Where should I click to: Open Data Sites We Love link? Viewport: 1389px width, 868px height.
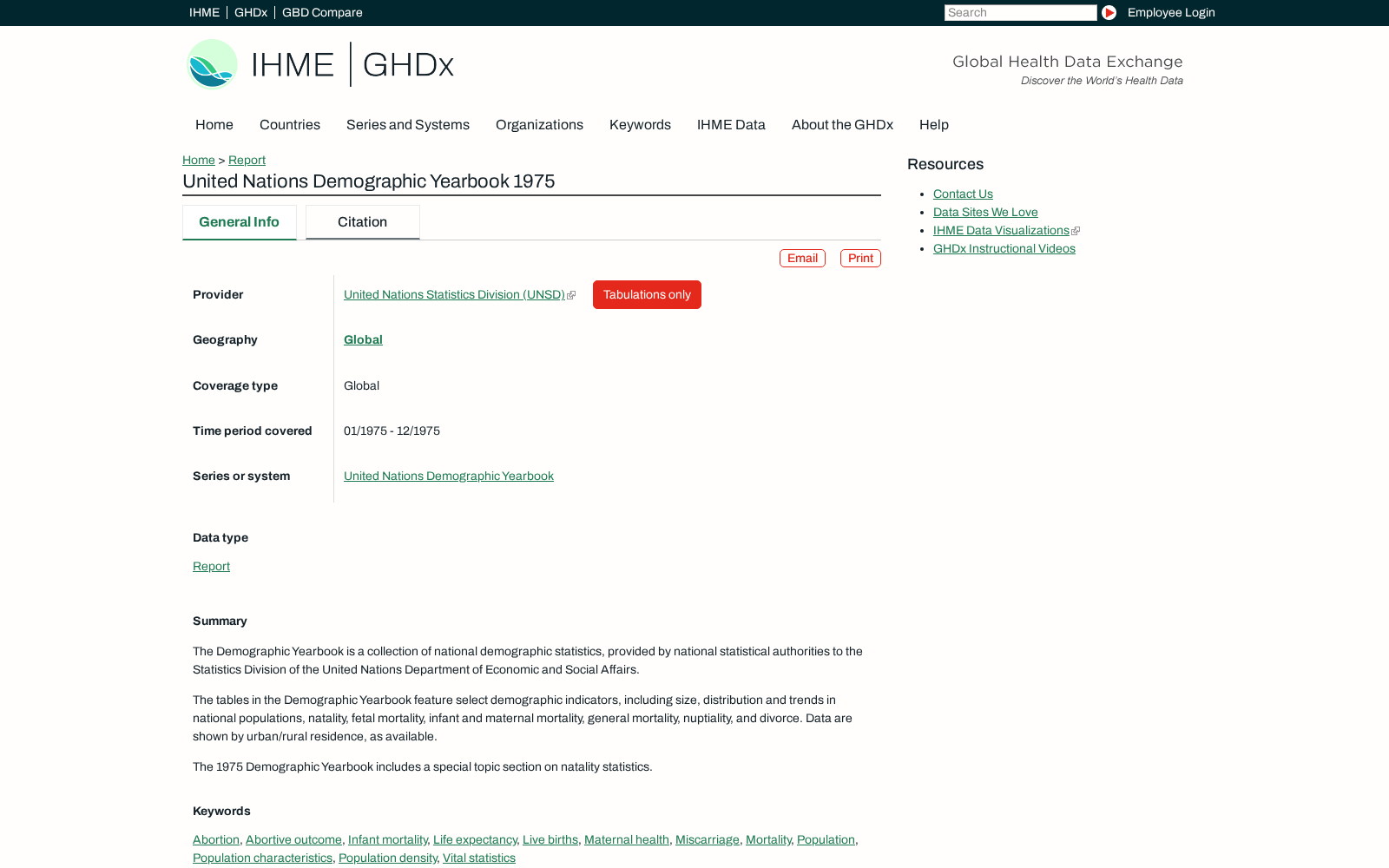click(x=985, y=213)
